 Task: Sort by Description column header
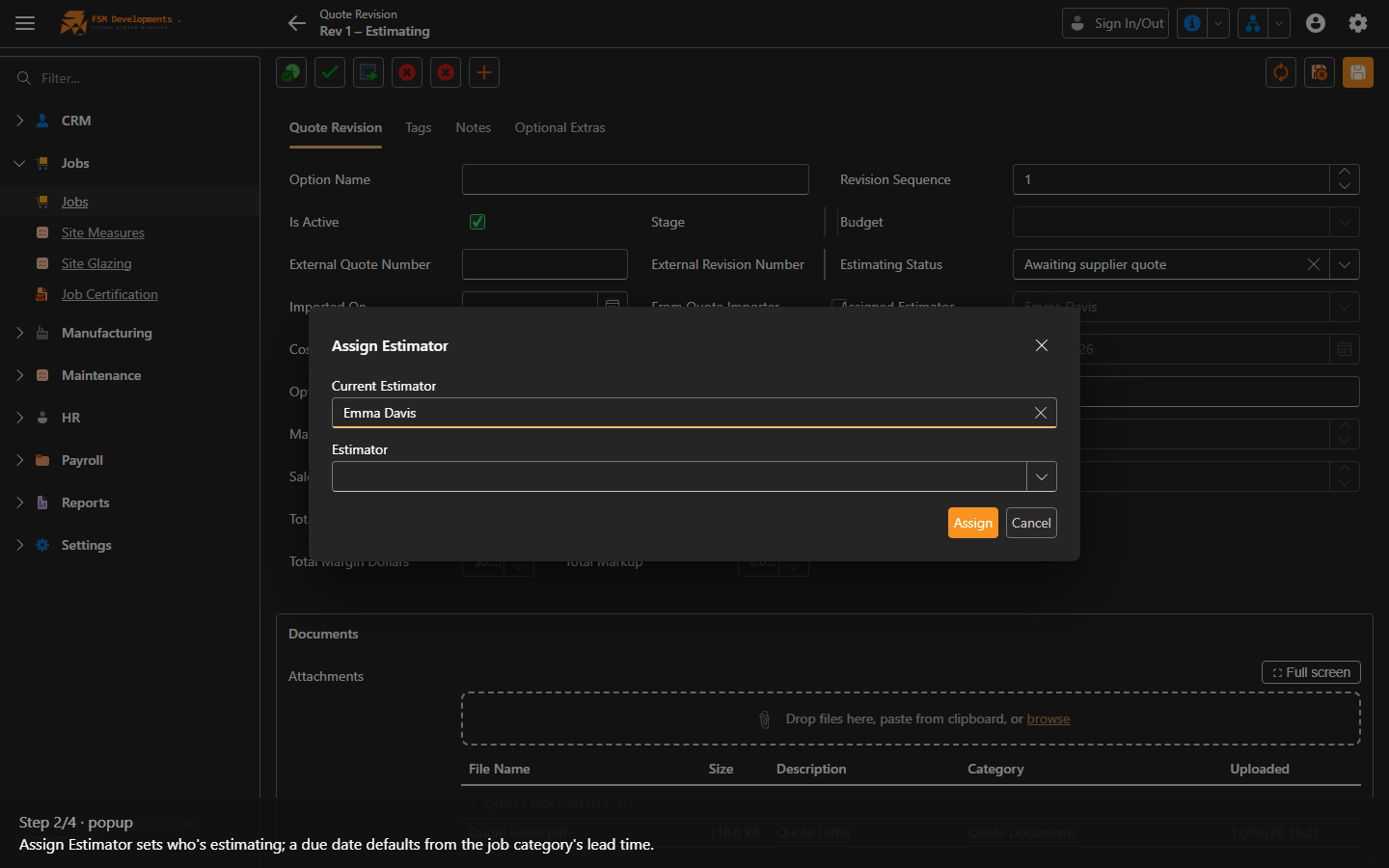click(x=811, y=769)
